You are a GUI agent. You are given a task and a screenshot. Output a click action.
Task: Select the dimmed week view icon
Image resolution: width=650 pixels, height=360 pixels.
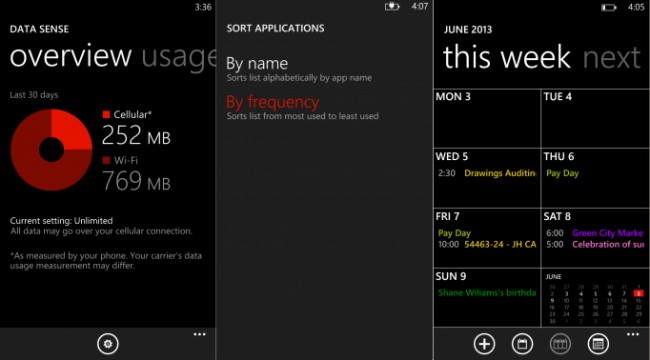tap(560, 344)
